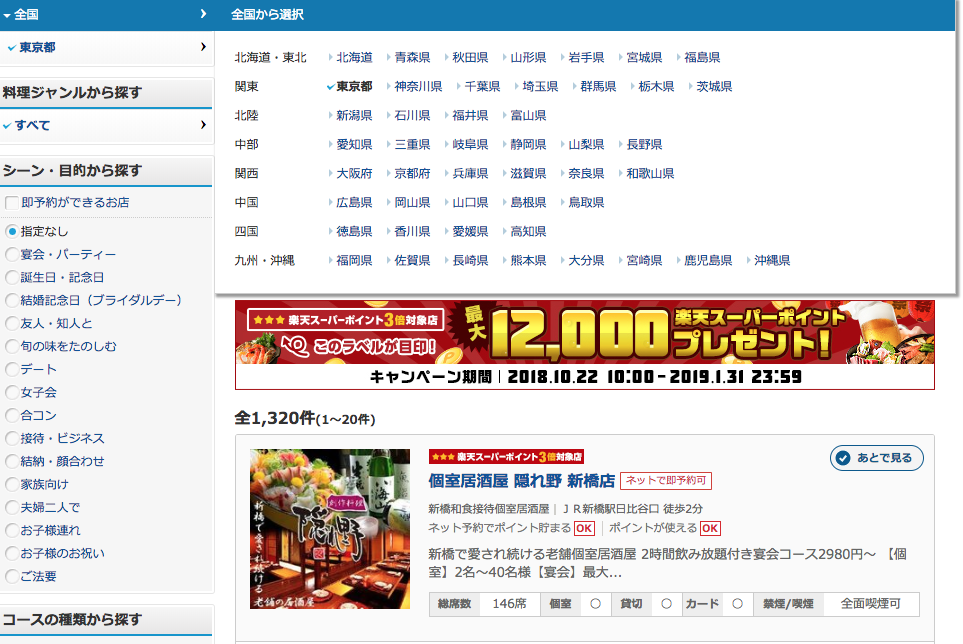Save restaurant with あとで見る button
The width and height of the screenshot is (963, 644).
(876, 458)
